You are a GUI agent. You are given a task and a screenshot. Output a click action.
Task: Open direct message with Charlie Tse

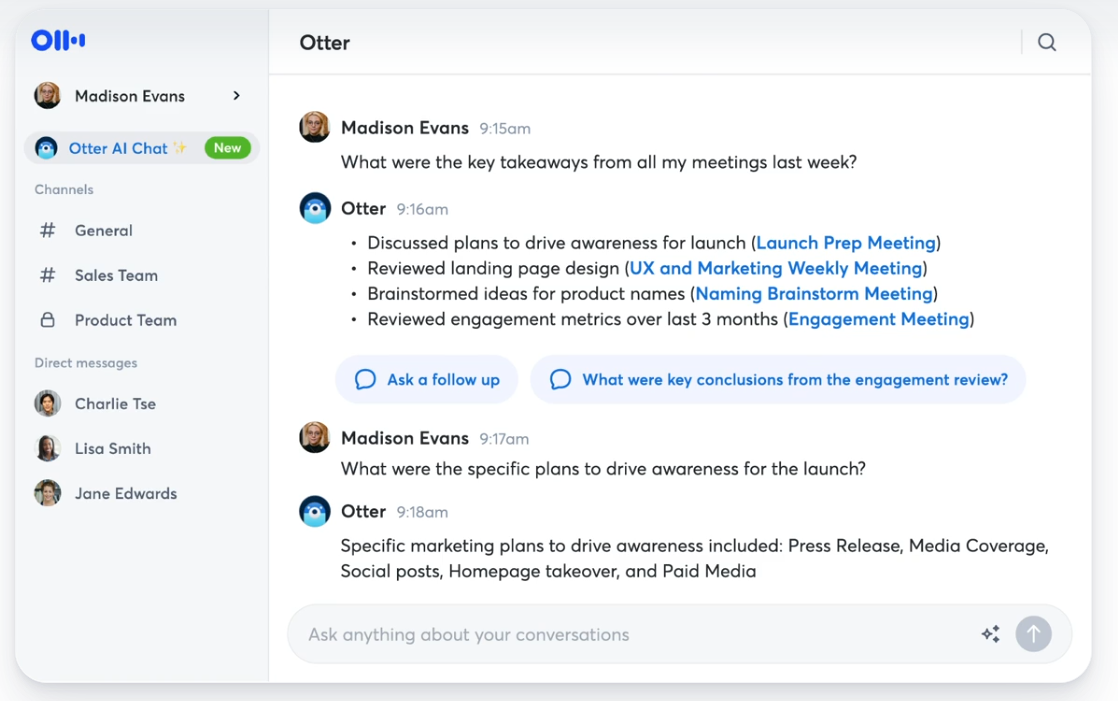click(115, 404)
